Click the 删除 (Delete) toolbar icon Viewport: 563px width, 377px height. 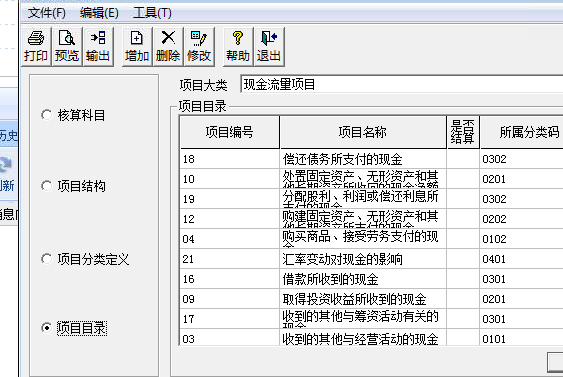(x=168, y=47)
